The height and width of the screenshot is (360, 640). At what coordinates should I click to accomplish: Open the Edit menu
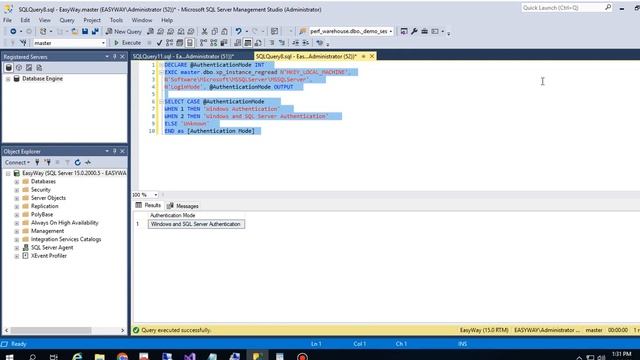(x=25, y=20)
